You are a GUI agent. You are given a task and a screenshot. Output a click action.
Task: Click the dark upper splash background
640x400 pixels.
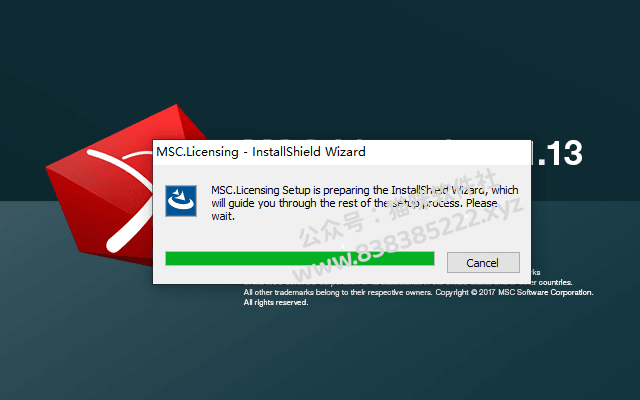320,61
